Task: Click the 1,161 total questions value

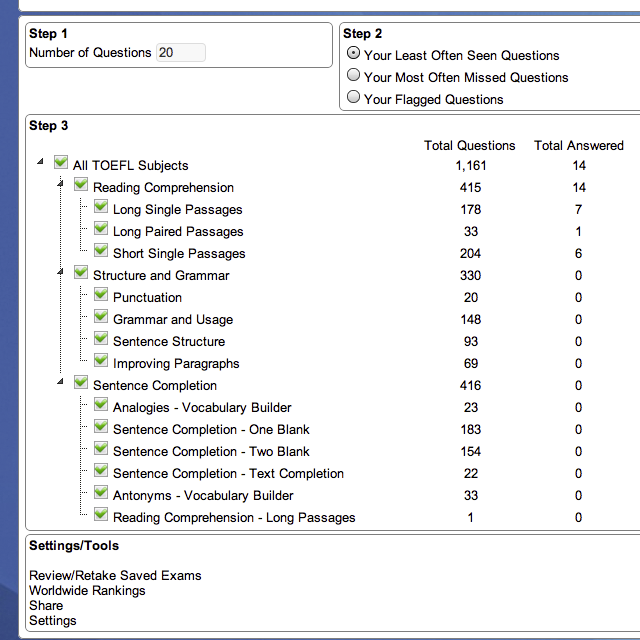Action: coord(471,166)
